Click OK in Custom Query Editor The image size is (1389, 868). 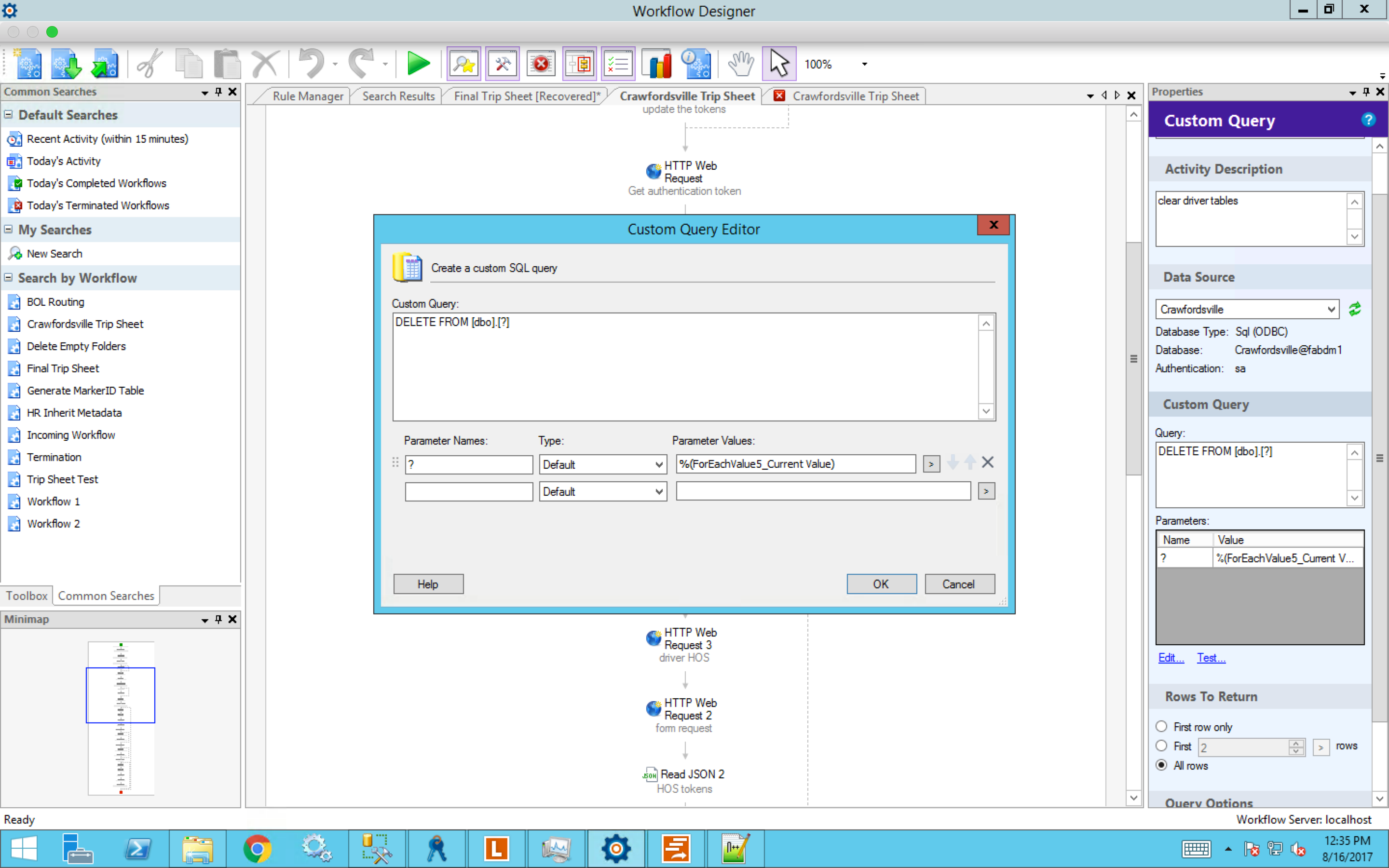[881, 584]
